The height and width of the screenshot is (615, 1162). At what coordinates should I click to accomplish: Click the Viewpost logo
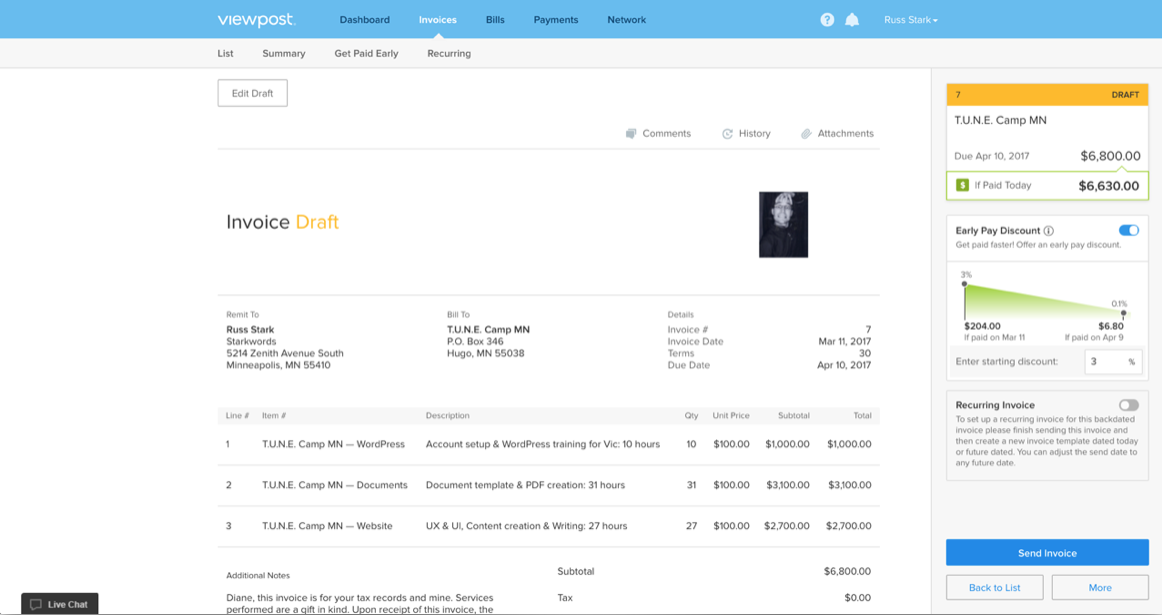256,20
